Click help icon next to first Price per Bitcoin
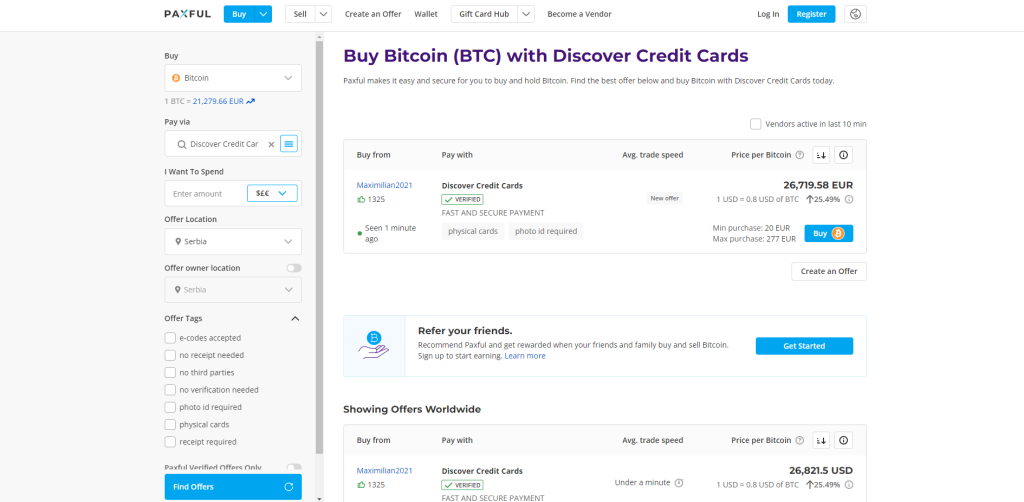 (799, 155)
